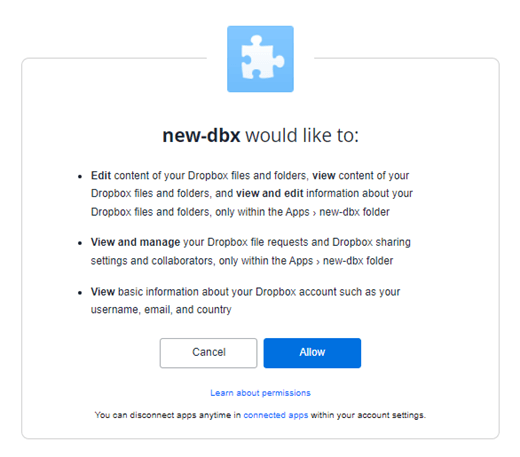Click the bold 'Edit' word in first permission
Screen dimensions: 520x457
[x=101, y=175]
